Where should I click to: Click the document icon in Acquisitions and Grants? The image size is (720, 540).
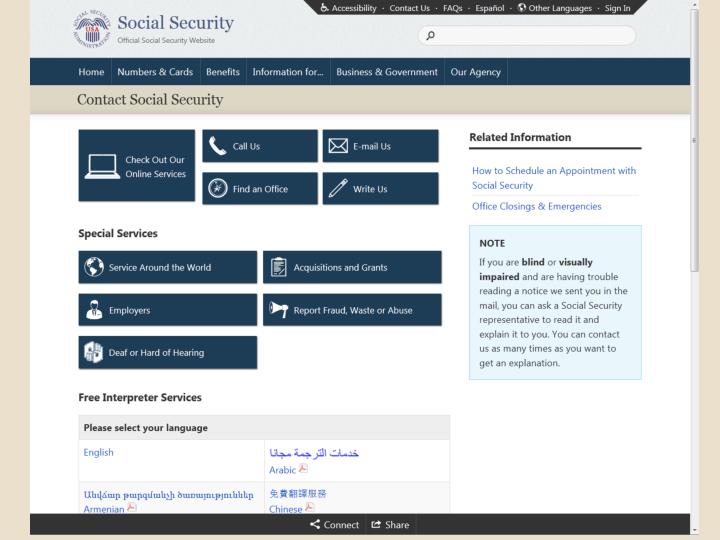click(x=279, y=267)
